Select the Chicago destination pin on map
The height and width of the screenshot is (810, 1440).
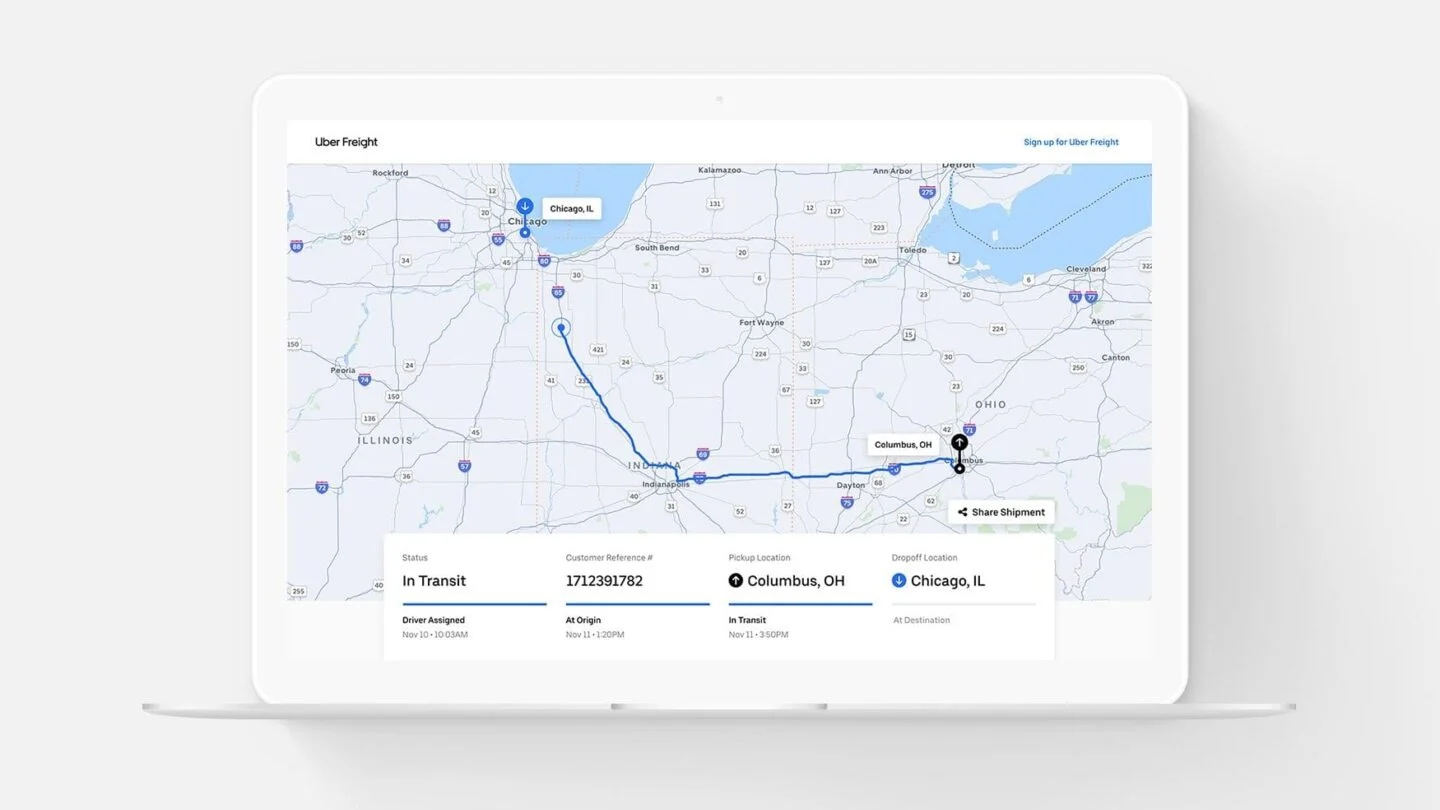pos(524,206)
